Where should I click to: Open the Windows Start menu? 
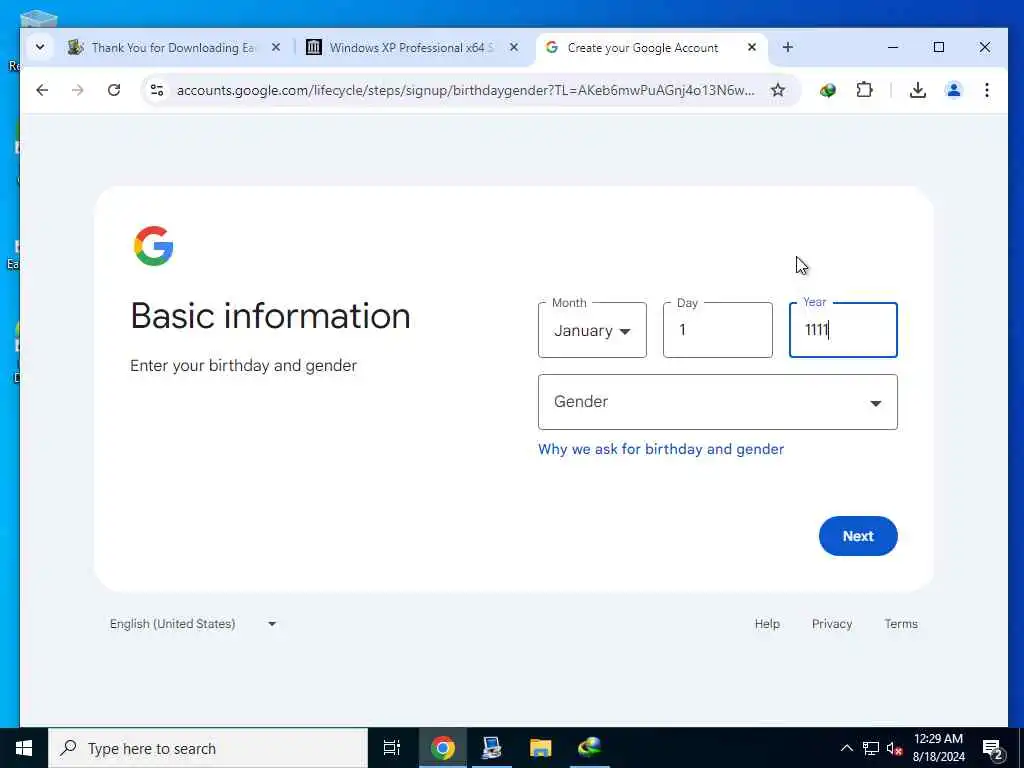24,748
